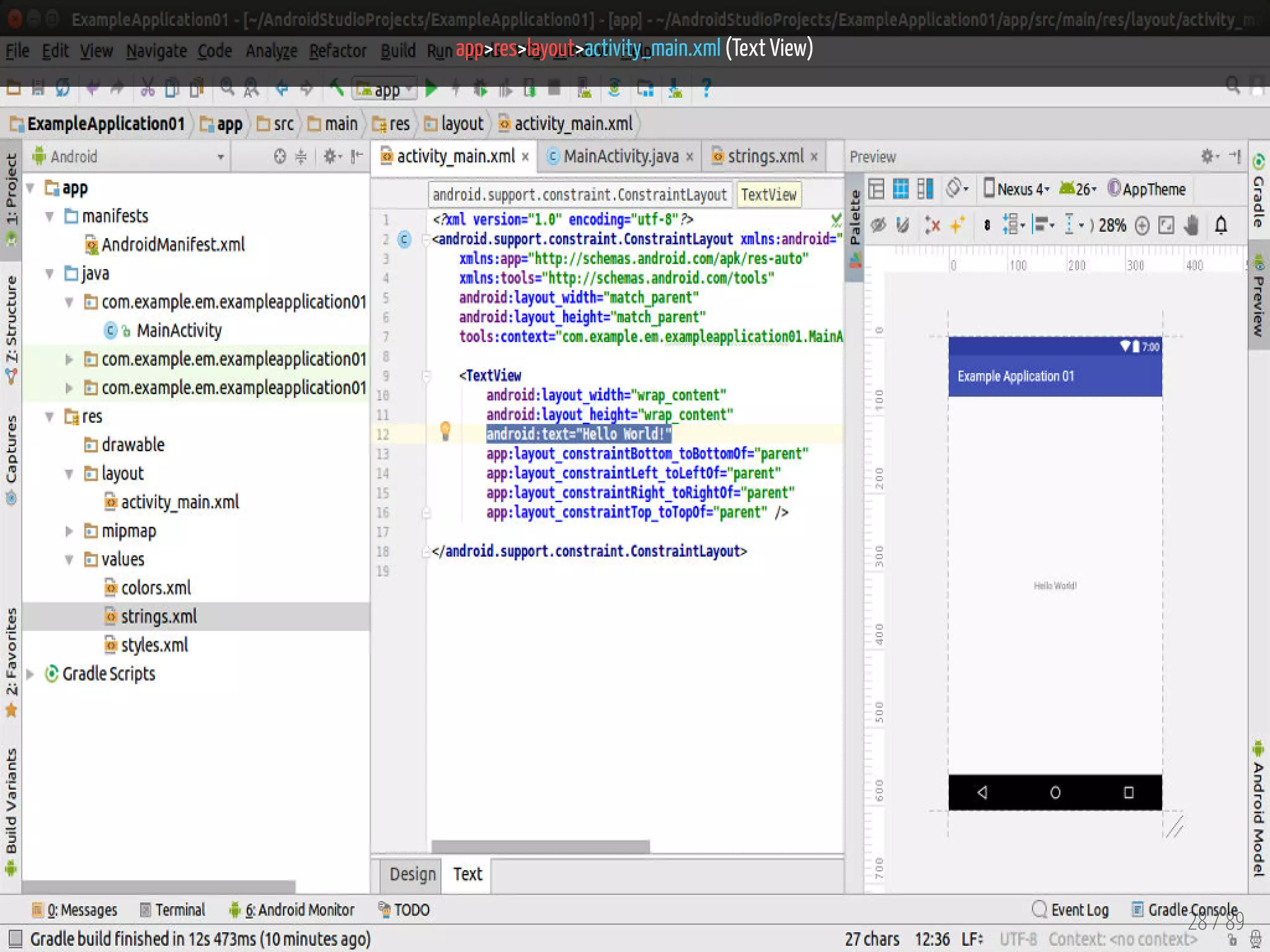The image size is (1270, 952).
Task: Click the intention lightbulb on line 12
Action: pyautogui.click(x=445, y=431)
